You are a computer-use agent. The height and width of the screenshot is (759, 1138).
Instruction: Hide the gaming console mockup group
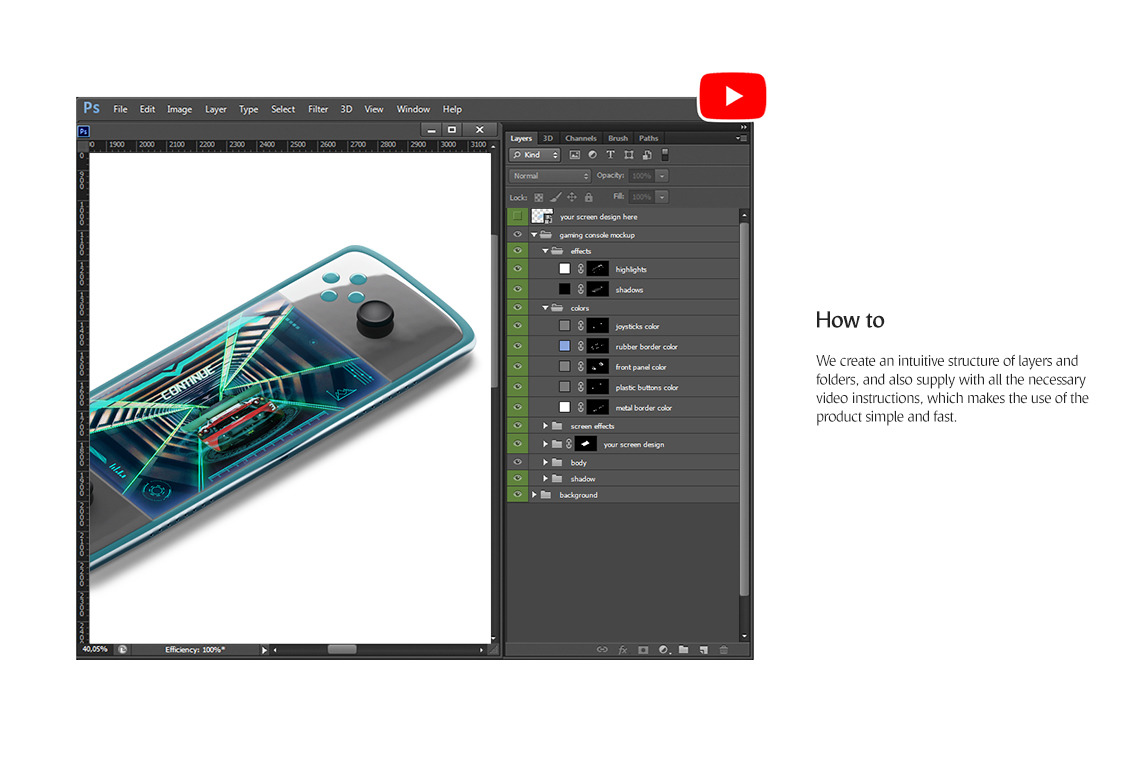click(x=517, y=234)
